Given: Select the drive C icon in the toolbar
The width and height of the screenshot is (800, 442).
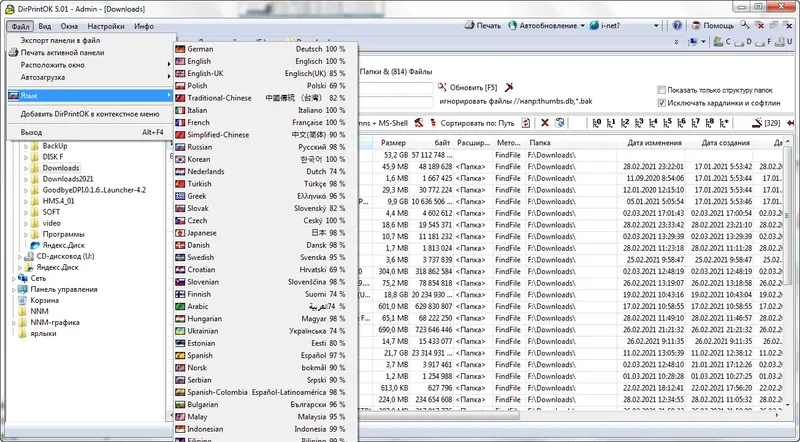Looking at the screenshot, I should [718, 42].
